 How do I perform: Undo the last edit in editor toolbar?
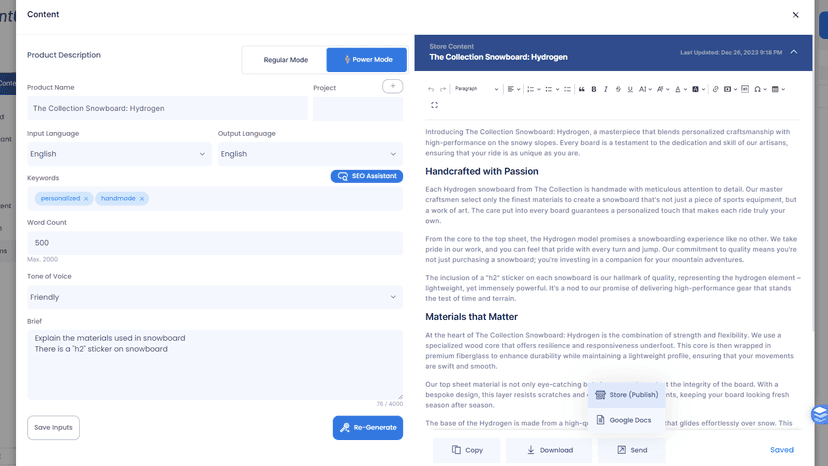pos(431,89)
